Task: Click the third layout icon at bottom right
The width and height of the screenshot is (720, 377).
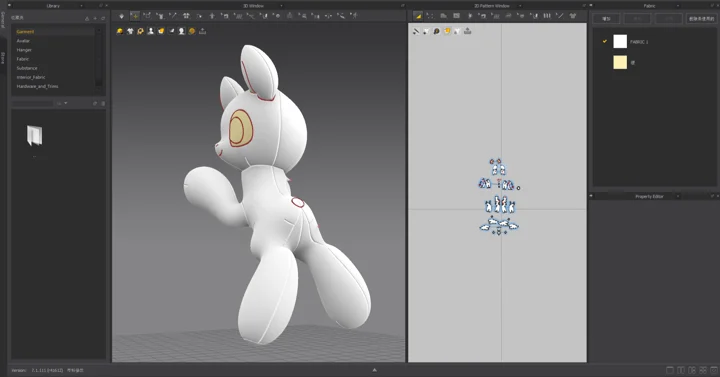Action: click(692, 370)
